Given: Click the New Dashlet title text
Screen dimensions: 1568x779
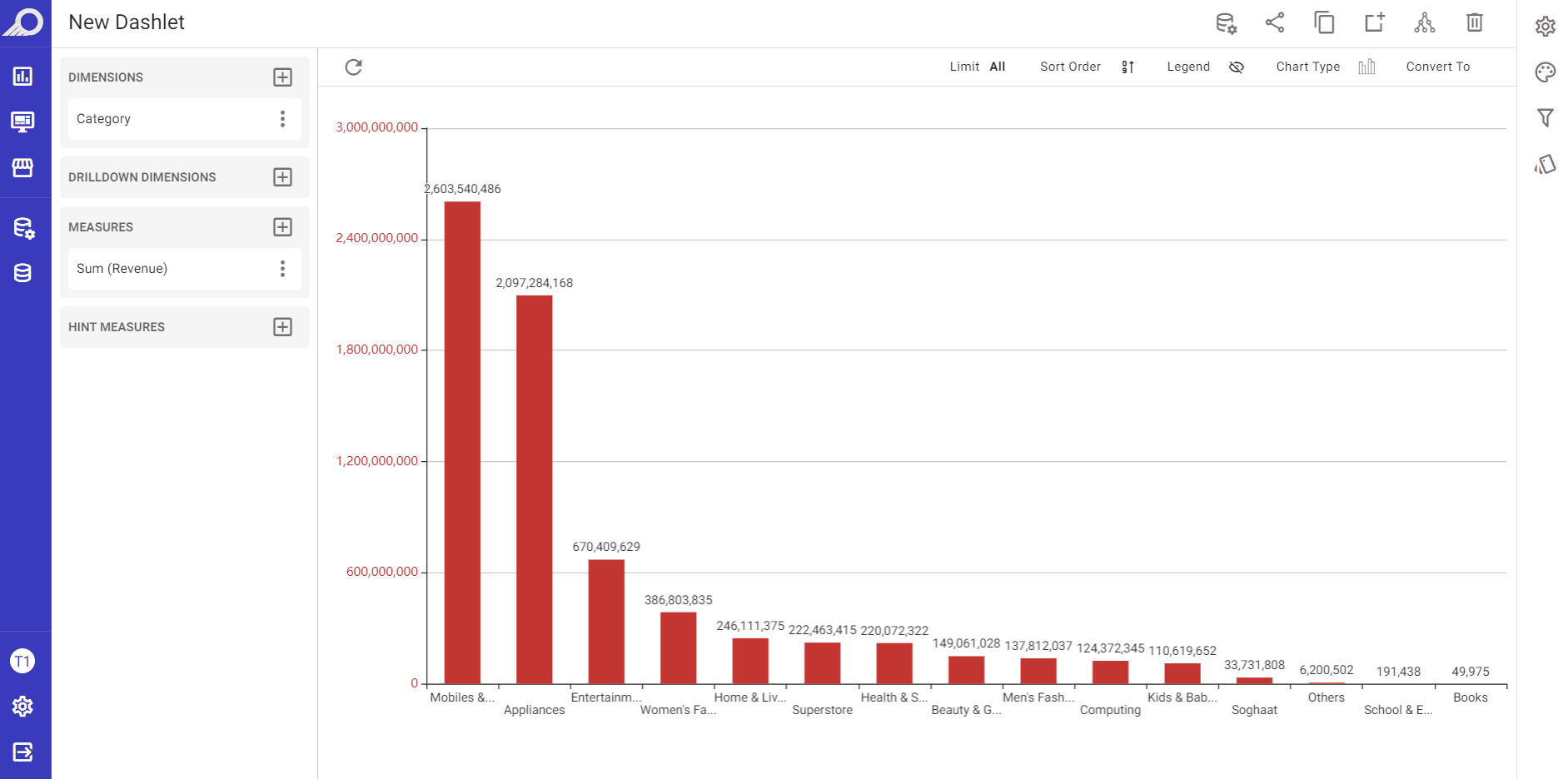Looking at the screenshot, I should pyautogui.click(x=127, y=22).
